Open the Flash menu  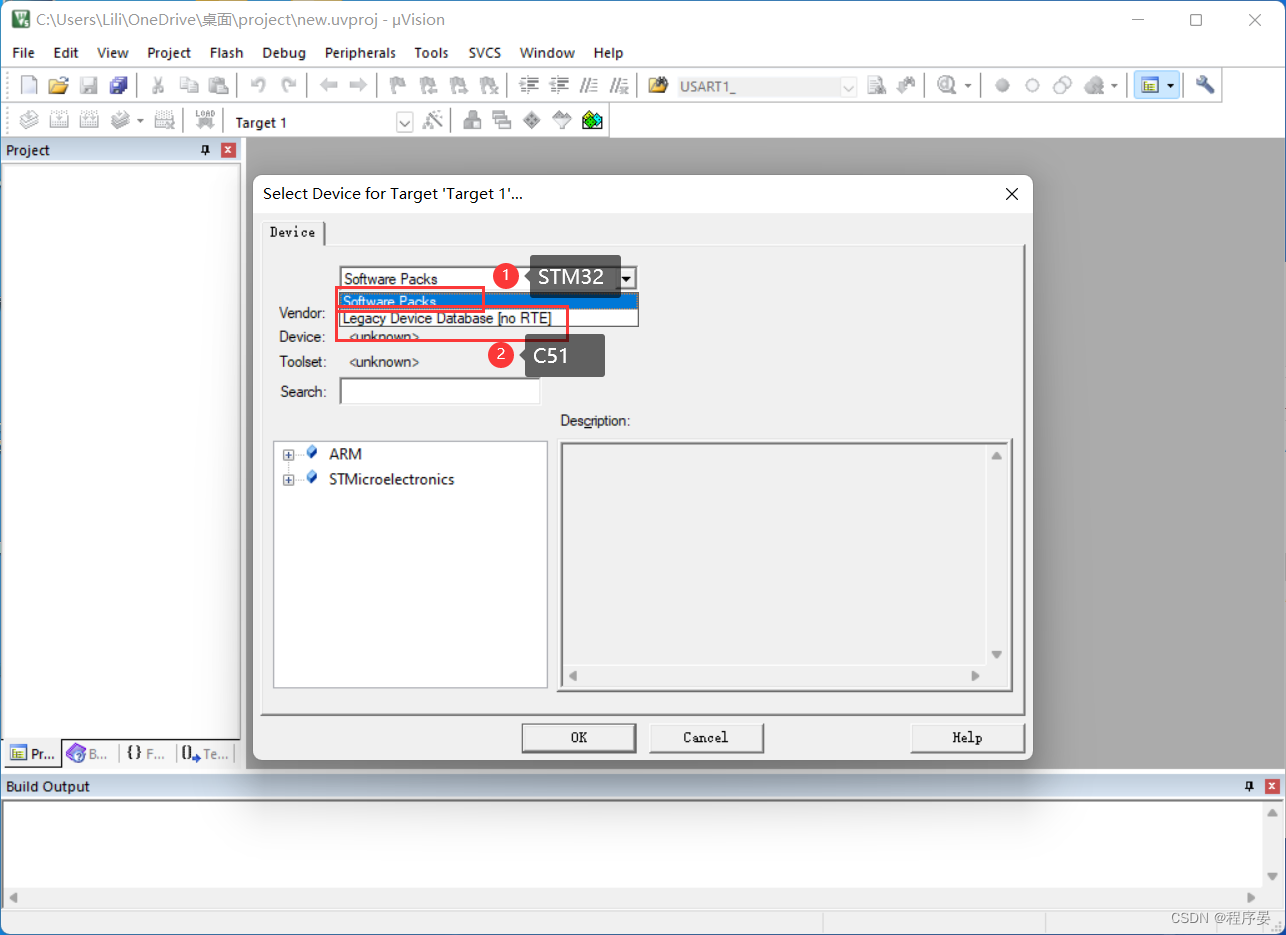pos(226,53)
